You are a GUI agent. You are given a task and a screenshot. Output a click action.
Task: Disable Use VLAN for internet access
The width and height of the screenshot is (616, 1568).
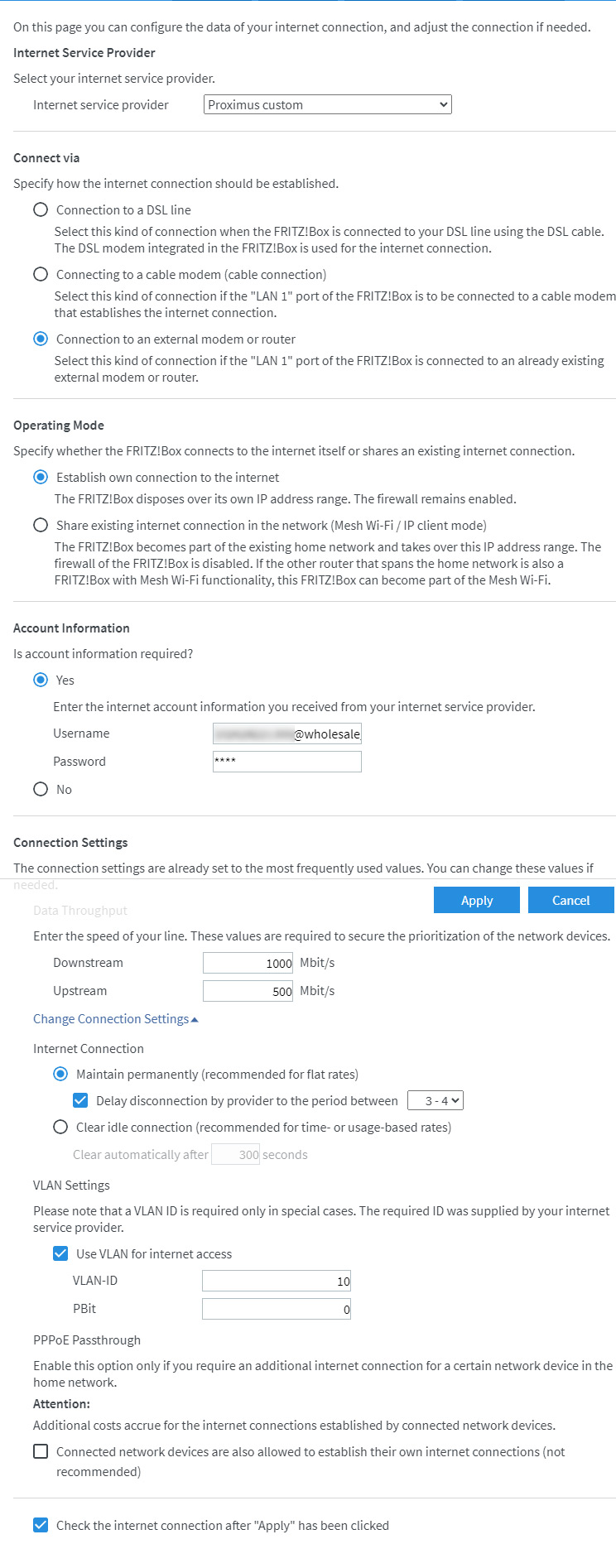(60, 1254)
